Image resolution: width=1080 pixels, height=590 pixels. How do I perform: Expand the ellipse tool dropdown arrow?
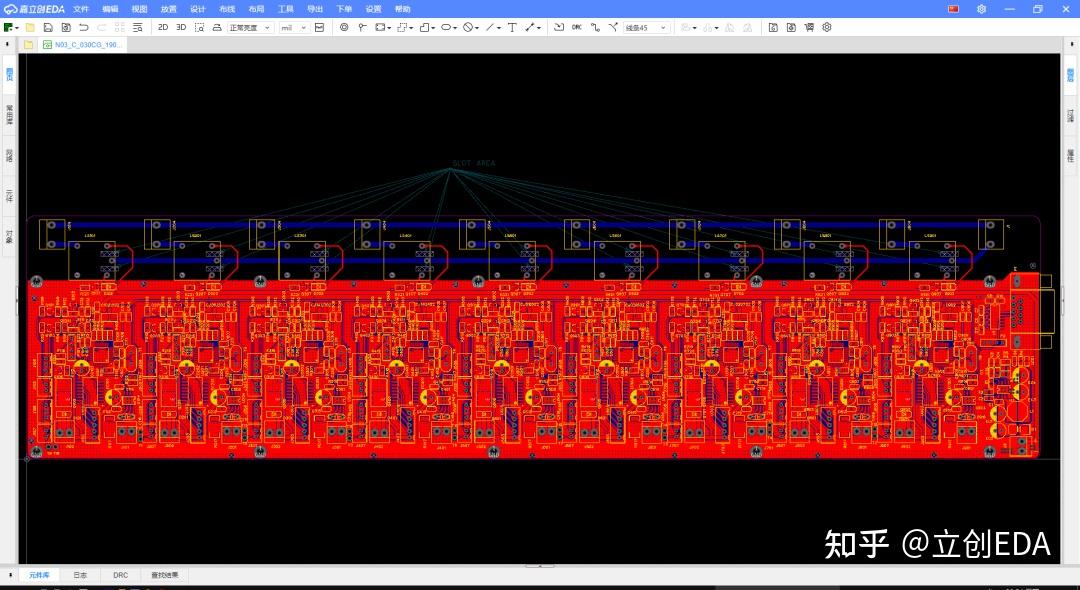tap(456, 28)
